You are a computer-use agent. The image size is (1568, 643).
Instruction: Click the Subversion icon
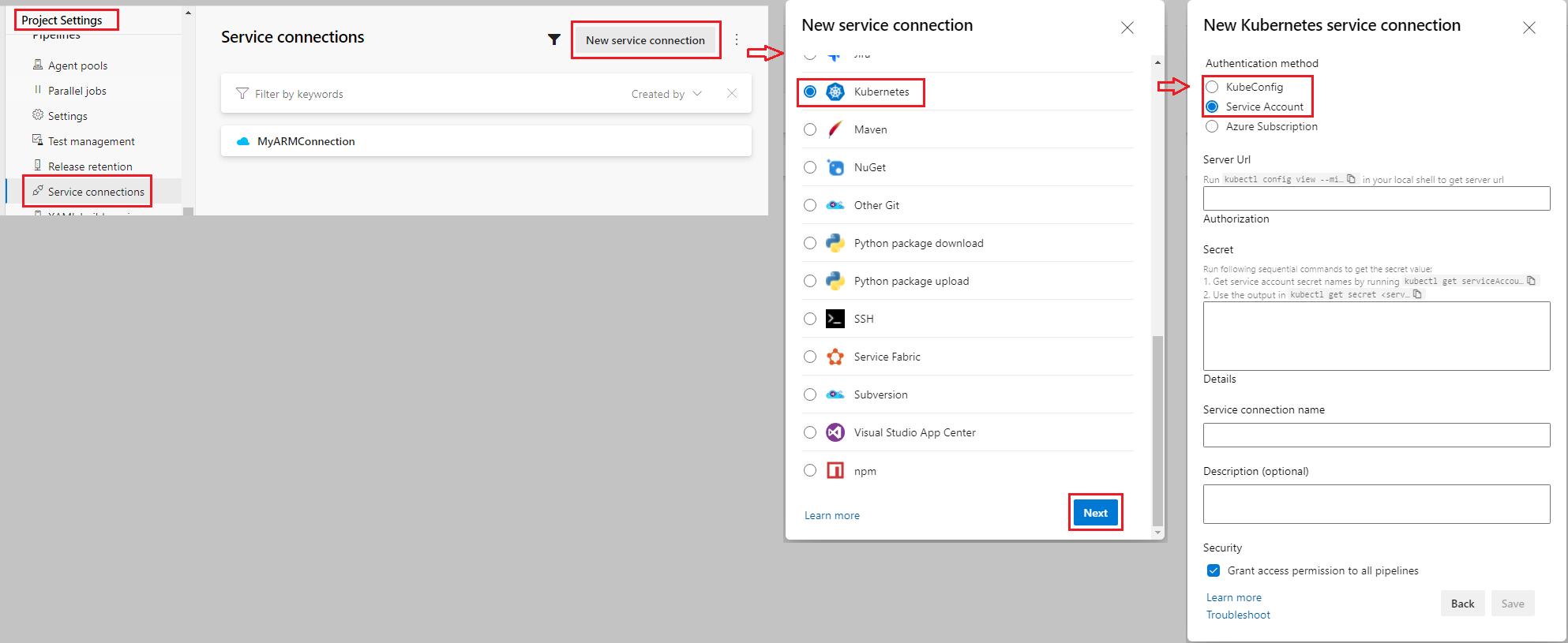(835, 394)
